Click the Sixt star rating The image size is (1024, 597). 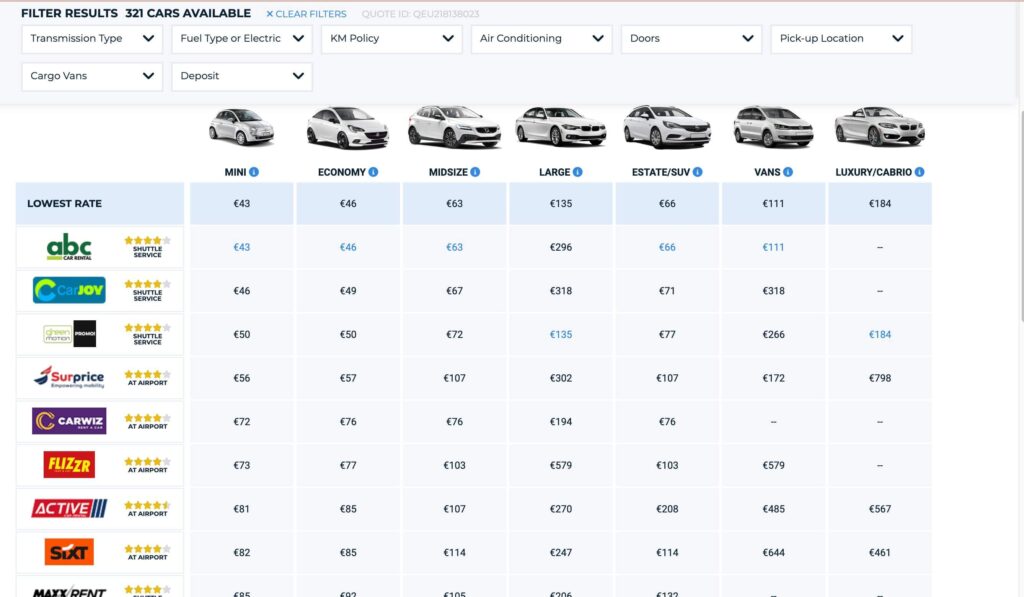point(148,549)
